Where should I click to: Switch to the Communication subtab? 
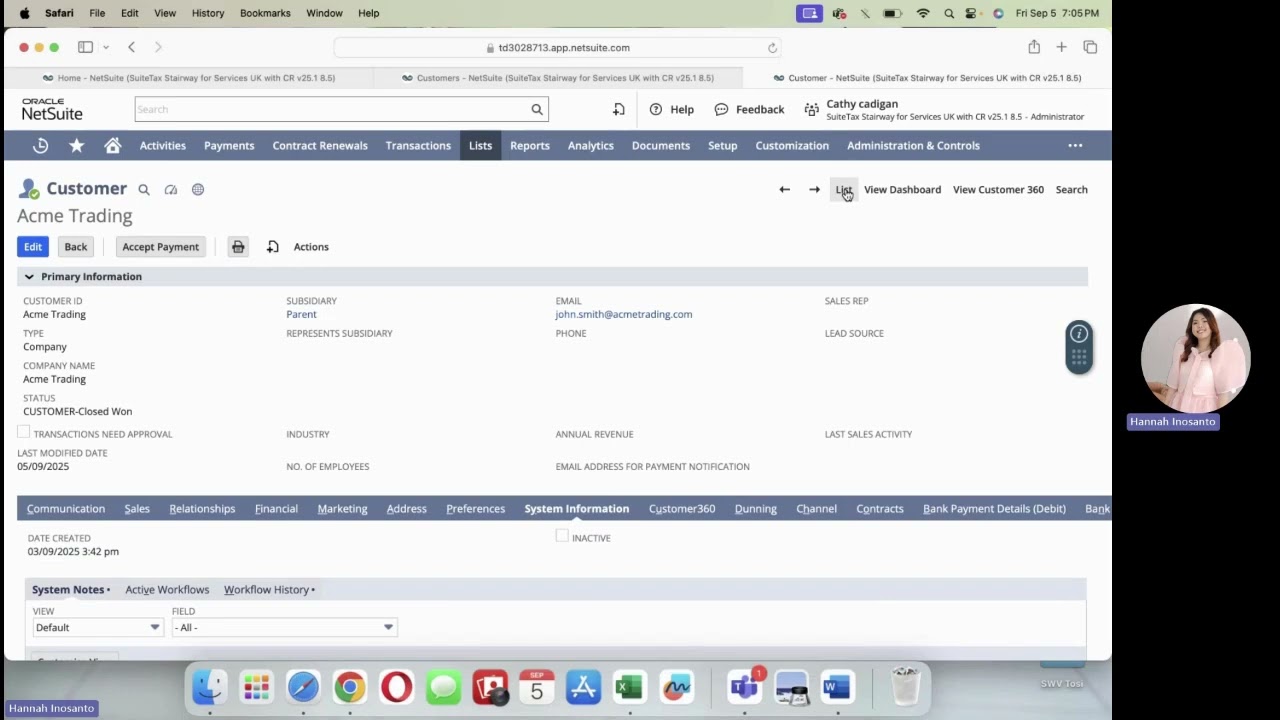point(66,509)
